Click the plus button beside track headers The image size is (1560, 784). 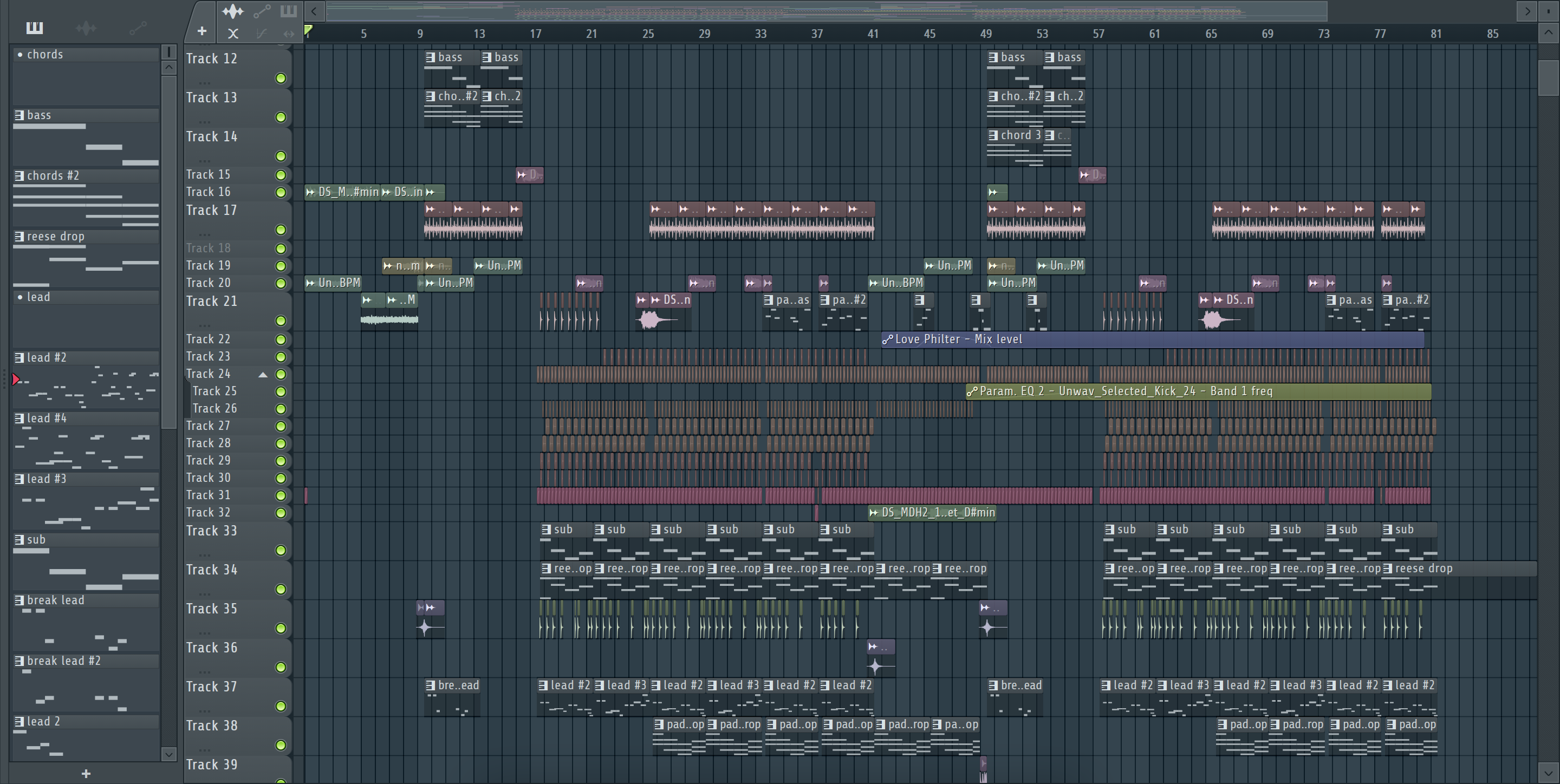[201, 31]
